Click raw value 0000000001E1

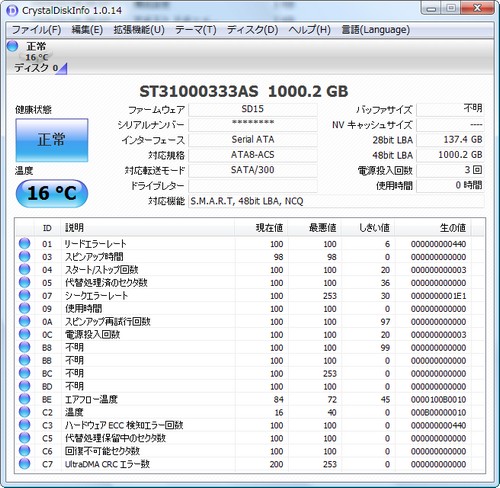coord(438,296)
